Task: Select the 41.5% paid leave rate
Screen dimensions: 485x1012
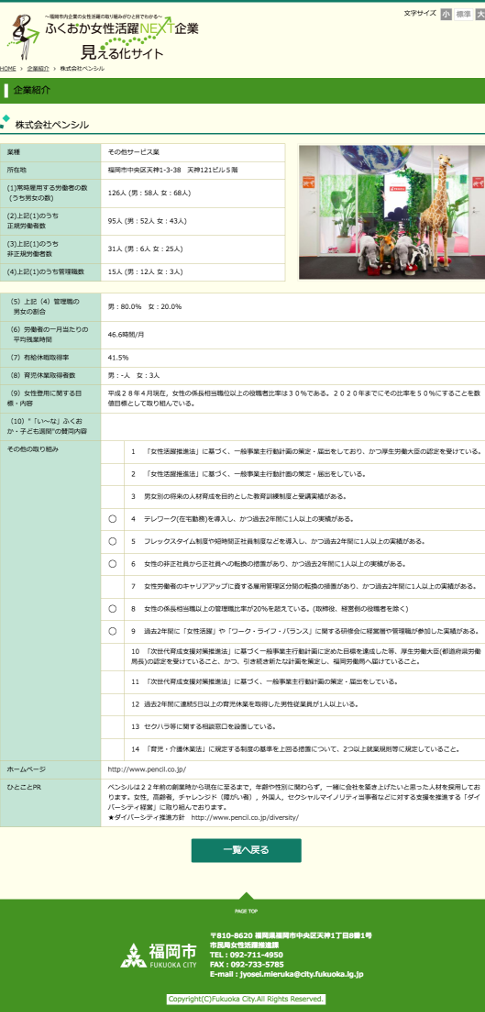Action: pos(118,357)
